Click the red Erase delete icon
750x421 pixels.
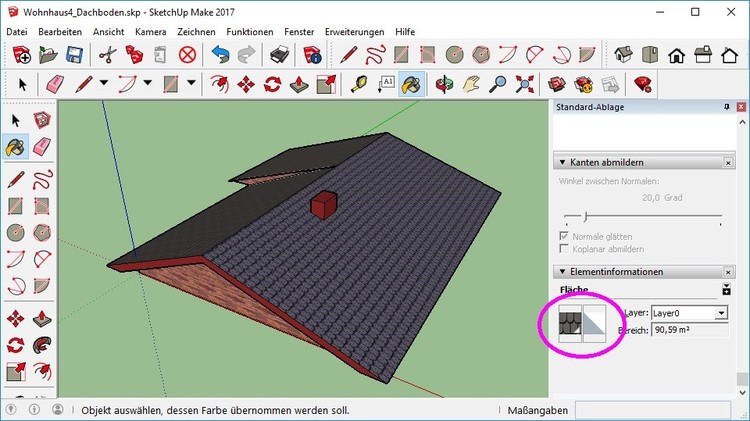[x=187, y=55]
